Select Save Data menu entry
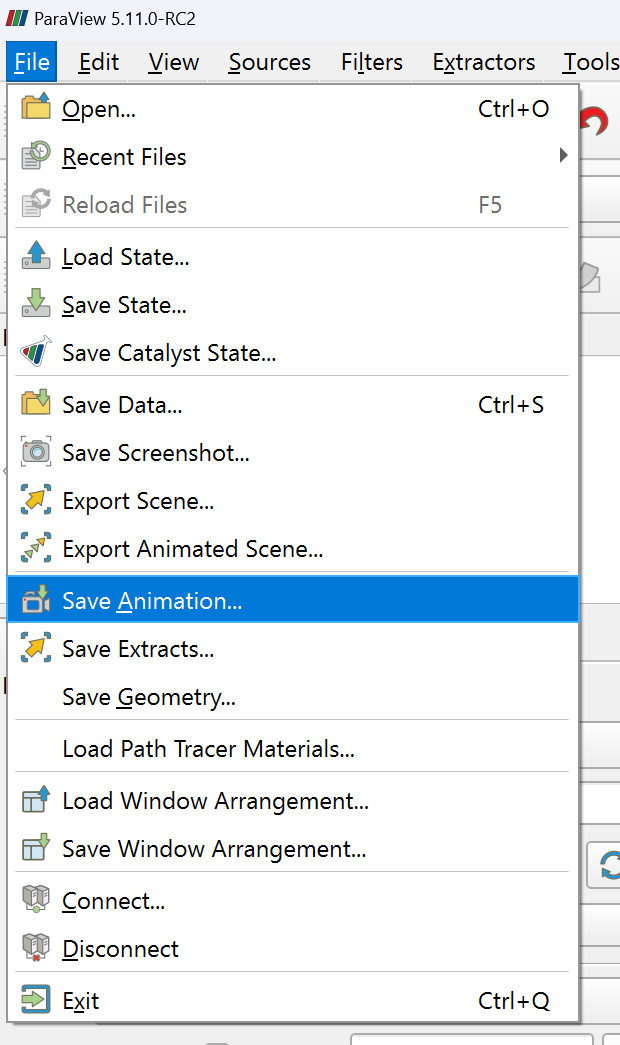 pos(122,405)
